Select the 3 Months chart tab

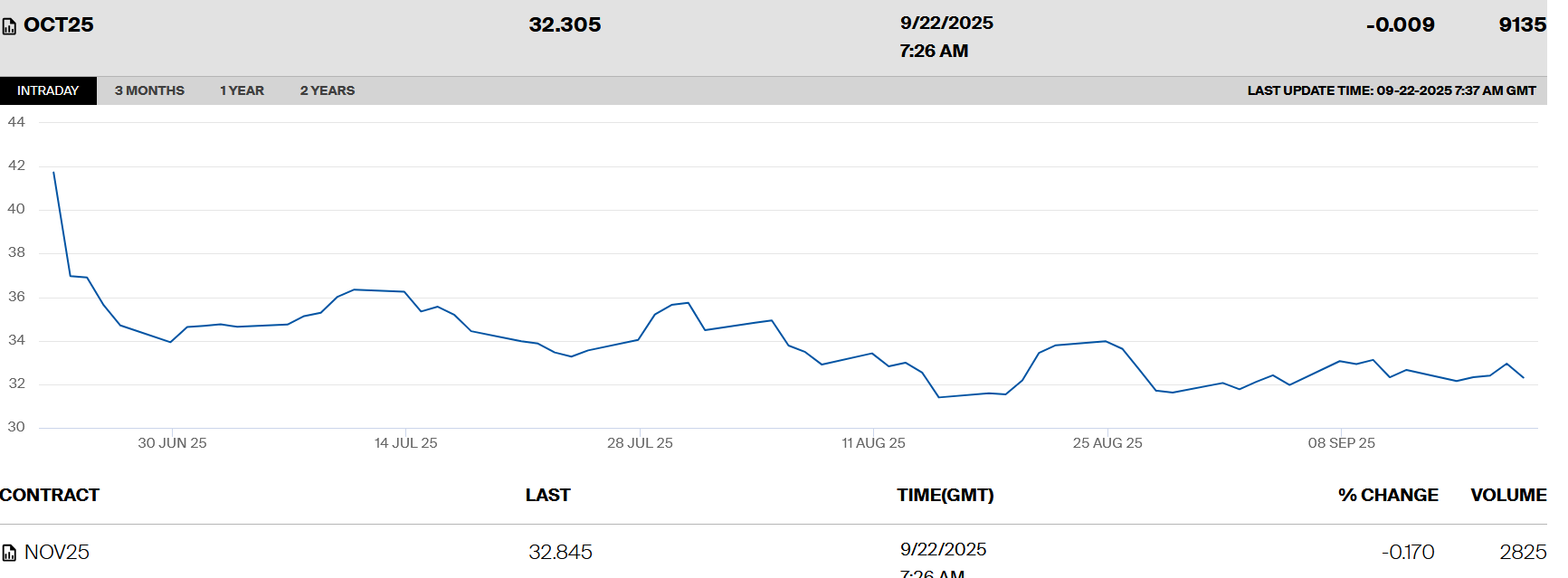[x=149, y=90]
